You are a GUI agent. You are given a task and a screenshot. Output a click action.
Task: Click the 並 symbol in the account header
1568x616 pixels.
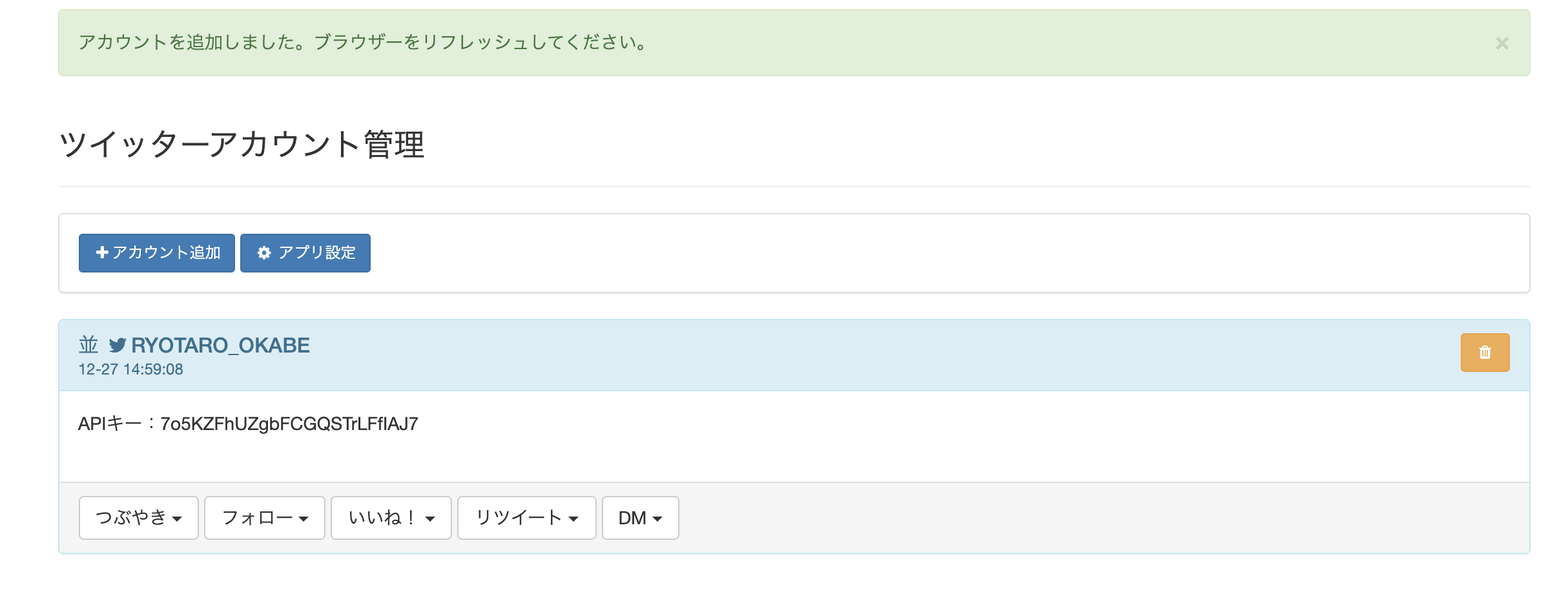click(x=88, y=345)
